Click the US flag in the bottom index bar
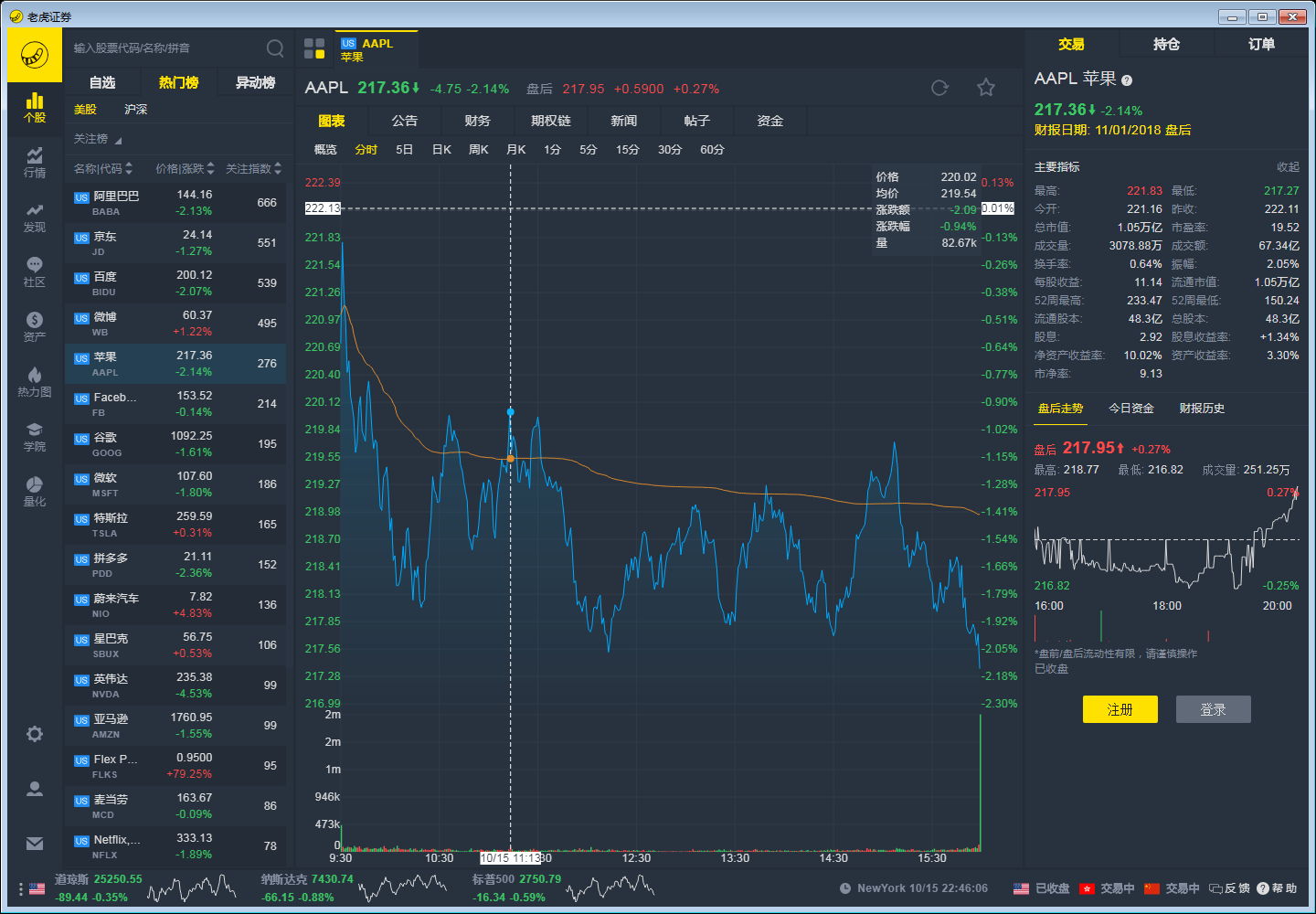The width and height of the screenshot is (1316, 914). pos(37,888)
